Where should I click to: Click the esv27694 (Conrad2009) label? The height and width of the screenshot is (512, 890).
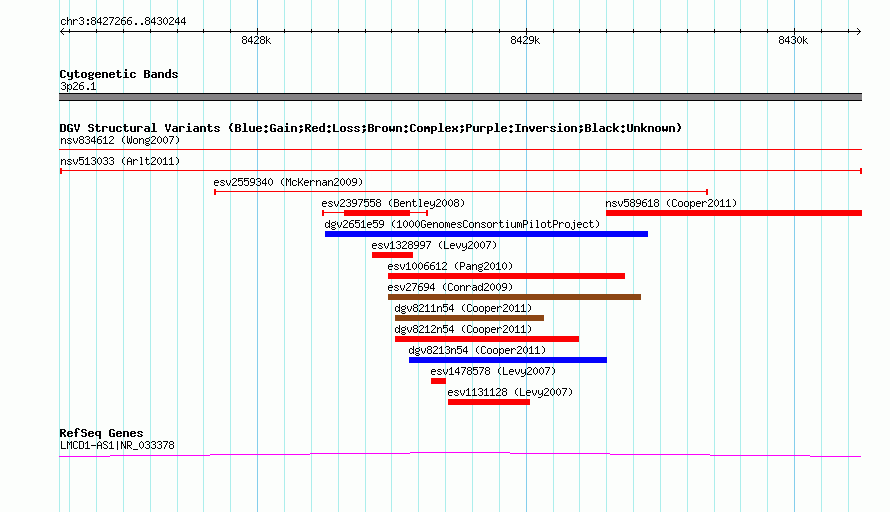450,287
